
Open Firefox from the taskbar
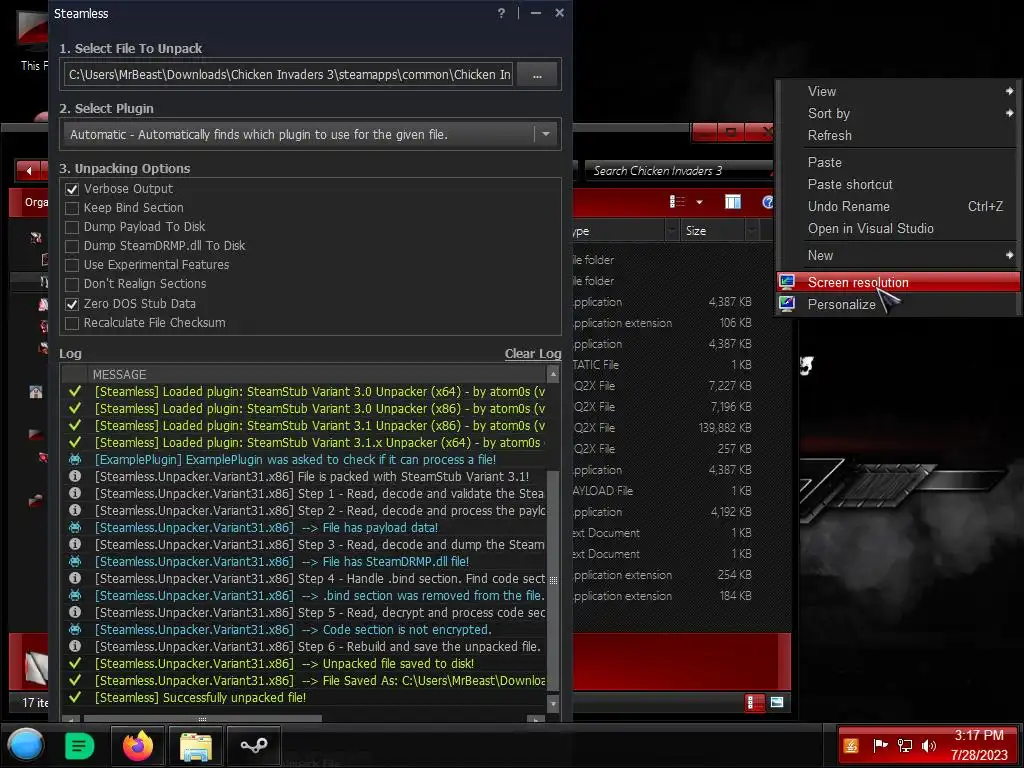point(138,745)
